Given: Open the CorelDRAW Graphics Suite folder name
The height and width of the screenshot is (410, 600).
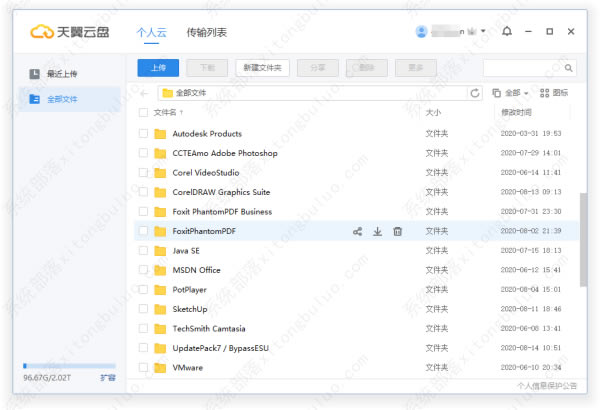Looking at the screenshot, I should pos(221,192).
